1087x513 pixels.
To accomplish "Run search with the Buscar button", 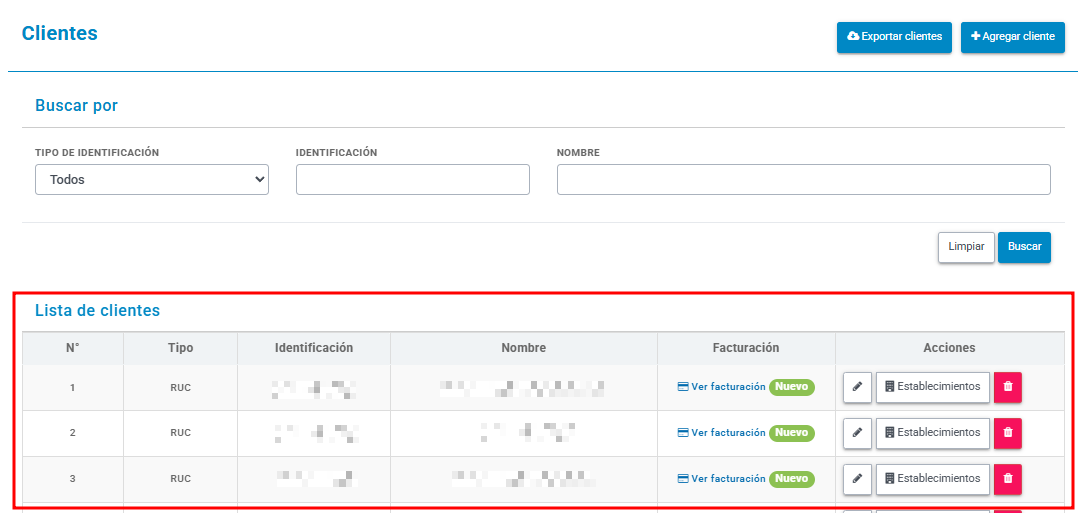I will click(x=1025, y=247).
